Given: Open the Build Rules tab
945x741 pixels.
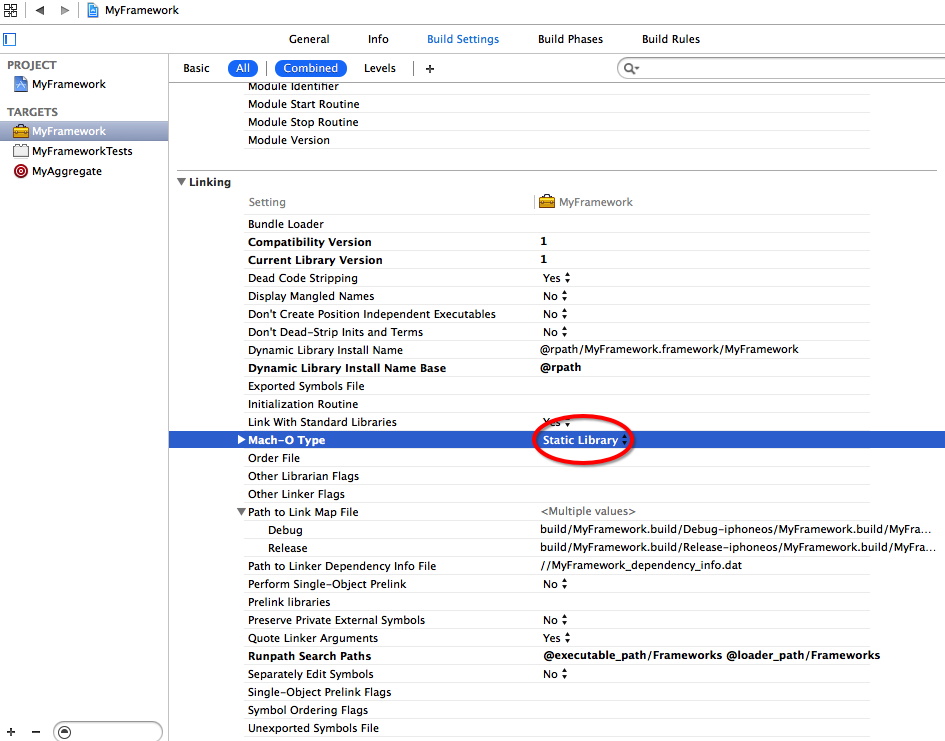Looking at the screenshot, I should [671, 39].
